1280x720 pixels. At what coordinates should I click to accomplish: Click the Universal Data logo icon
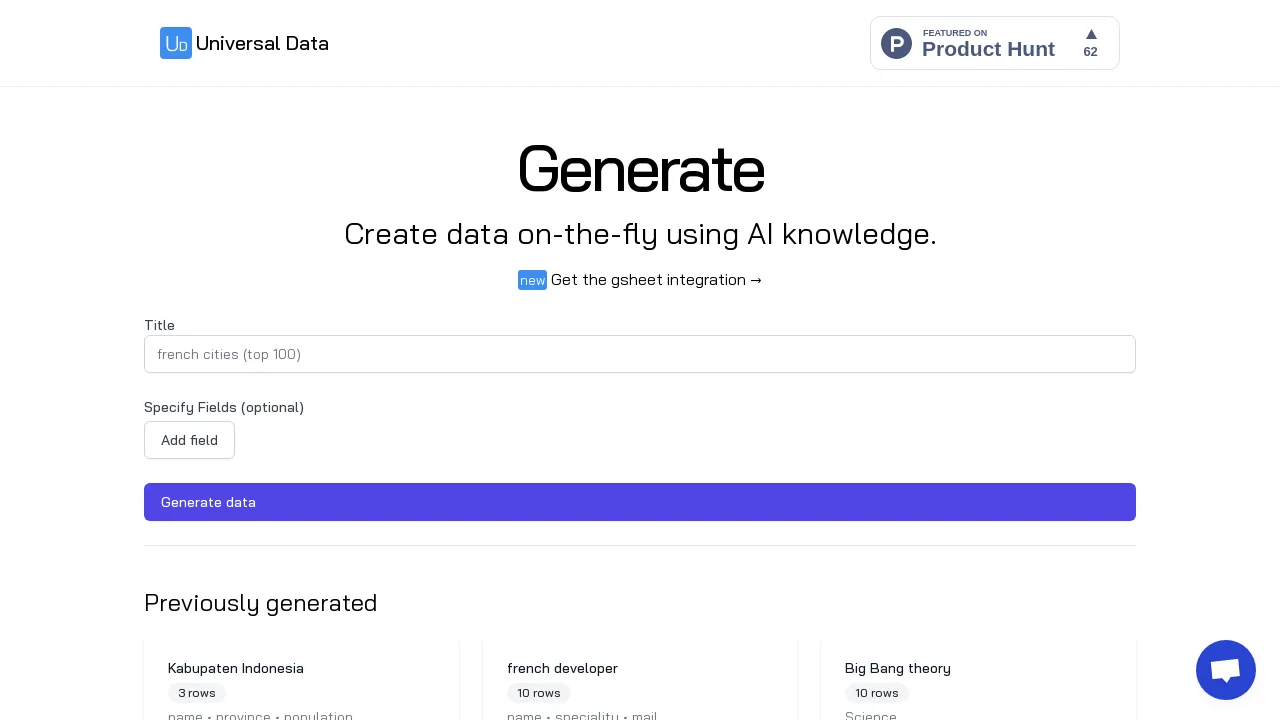176,43
